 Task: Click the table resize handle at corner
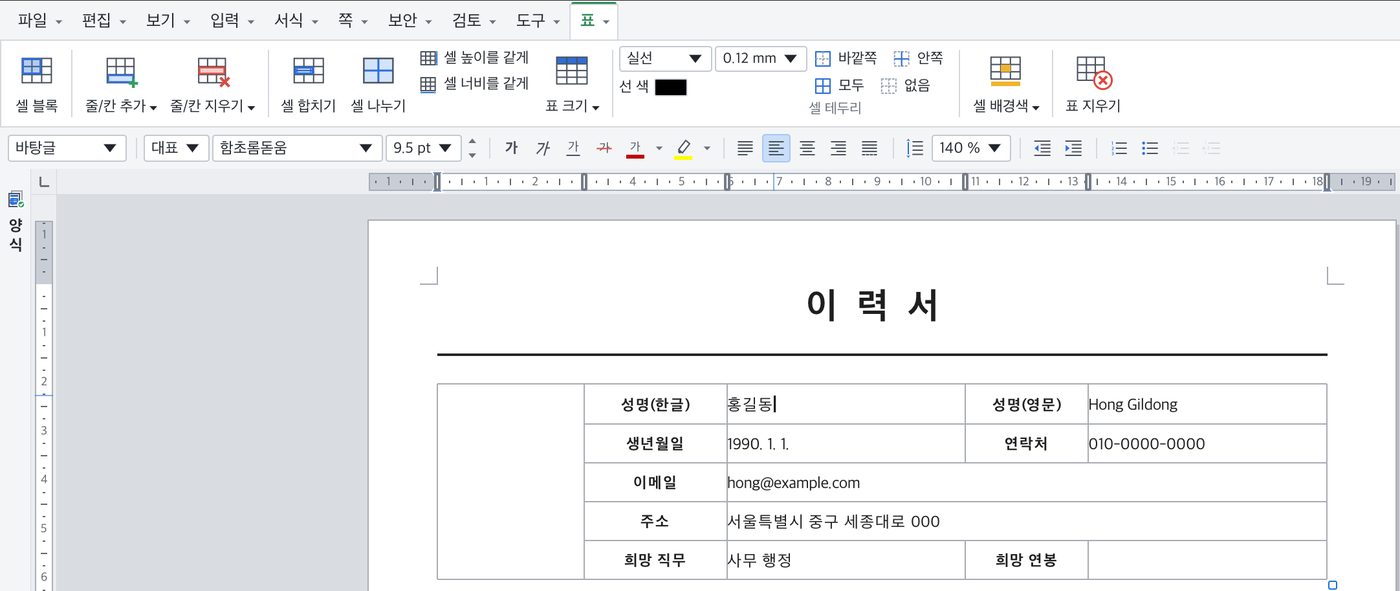click(1332, 585)
